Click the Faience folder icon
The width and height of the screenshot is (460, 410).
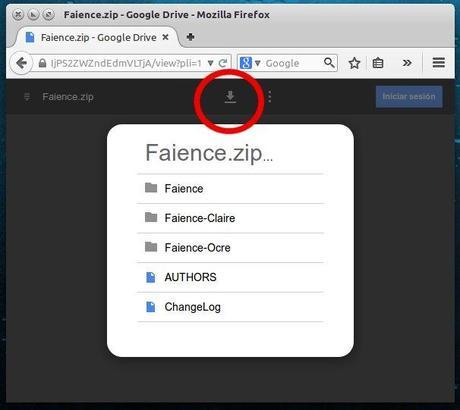151,188
